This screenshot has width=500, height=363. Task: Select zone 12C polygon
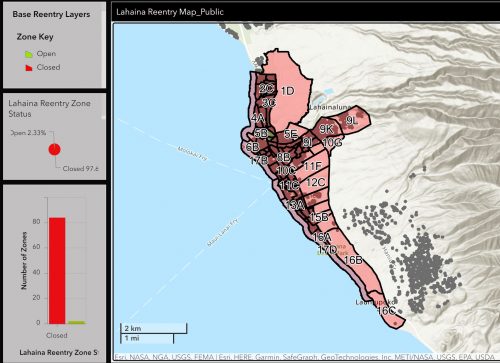tap(315, 182)
